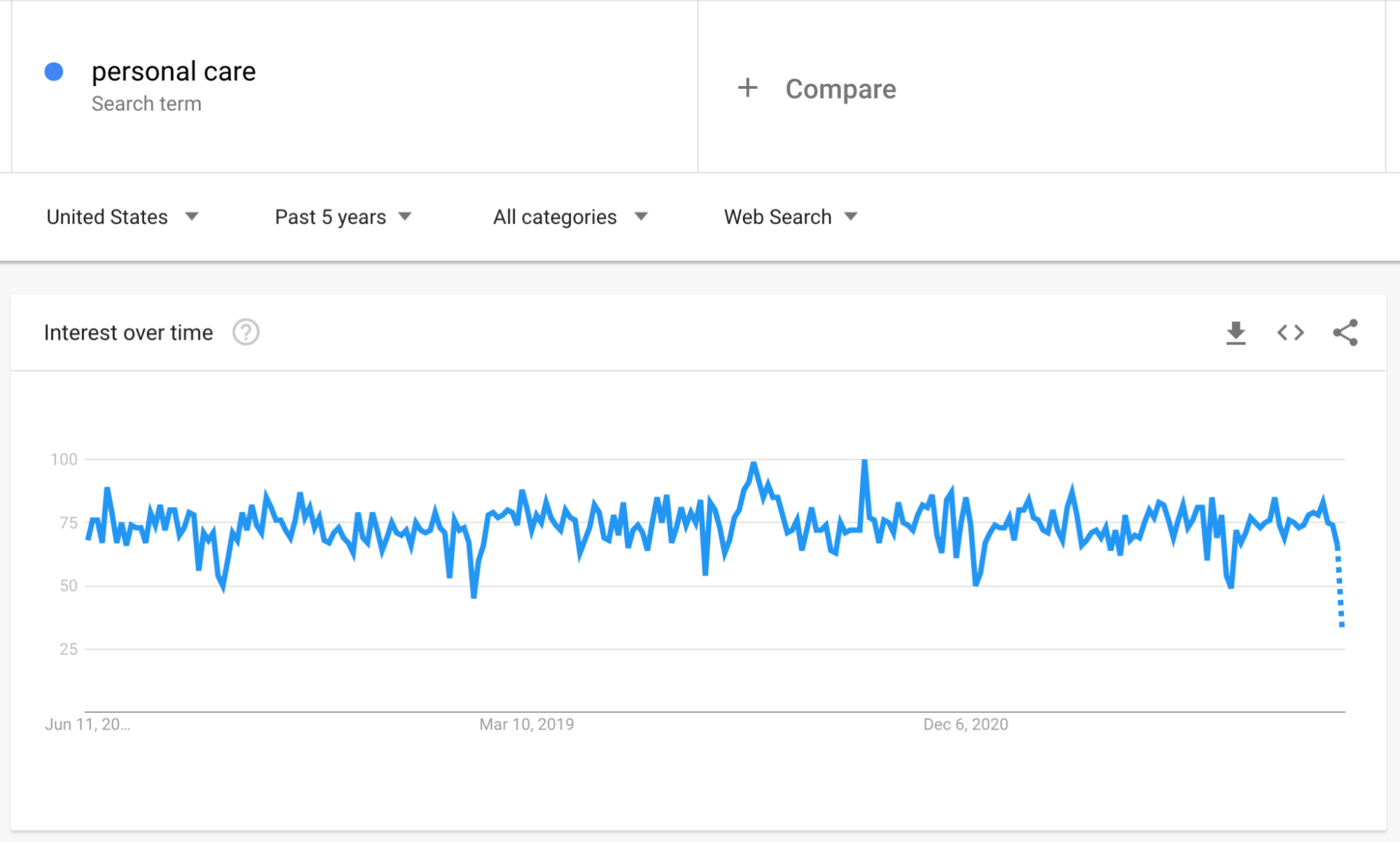Image resolution: width=1400 pixels, height=843 pixels.
Task: Share the Interest over time chart
Action: 1345,333
